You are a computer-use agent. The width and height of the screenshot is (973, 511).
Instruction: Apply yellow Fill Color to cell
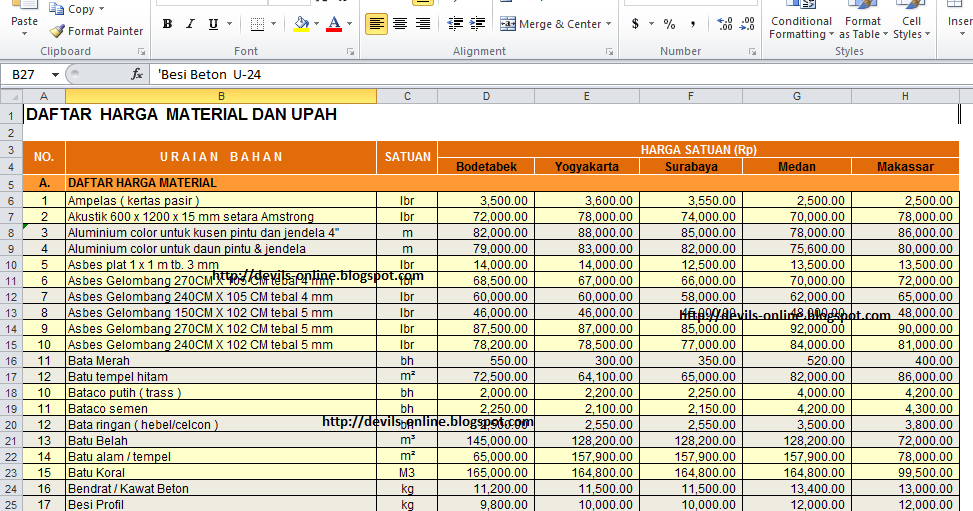[x=302, y=24]
